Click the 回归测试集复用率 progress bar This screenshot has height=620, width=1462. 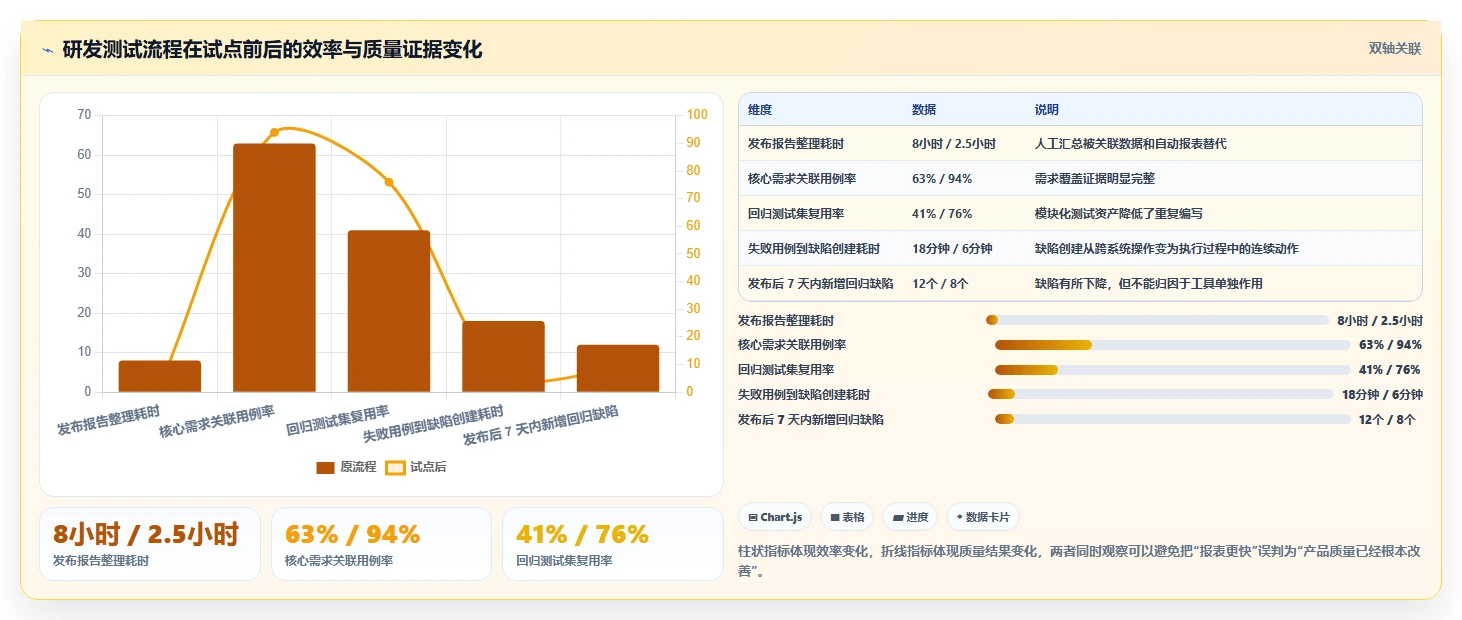click(x=1173, y=370)
